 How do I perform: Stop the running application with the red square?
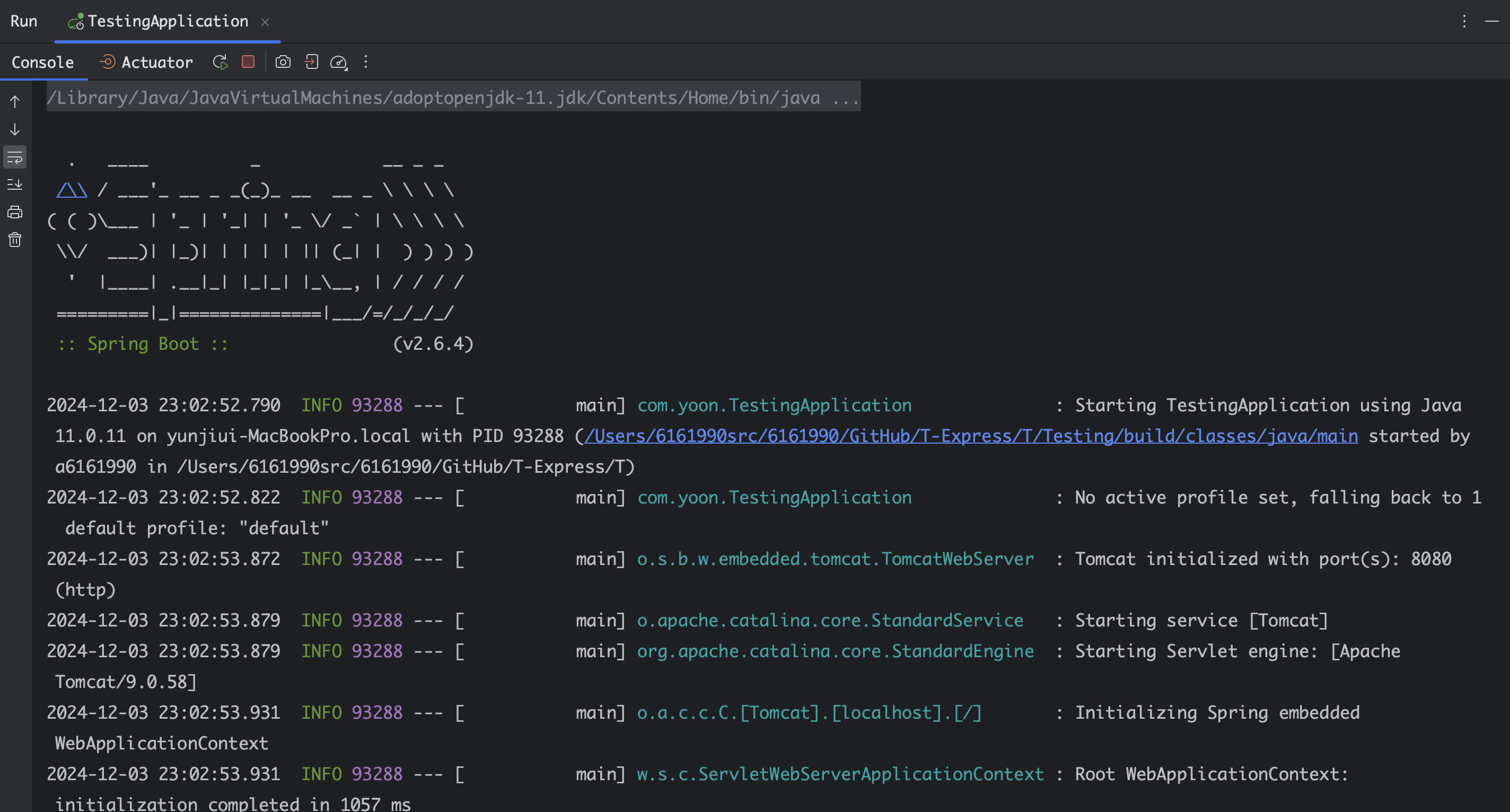click(248, 62)
